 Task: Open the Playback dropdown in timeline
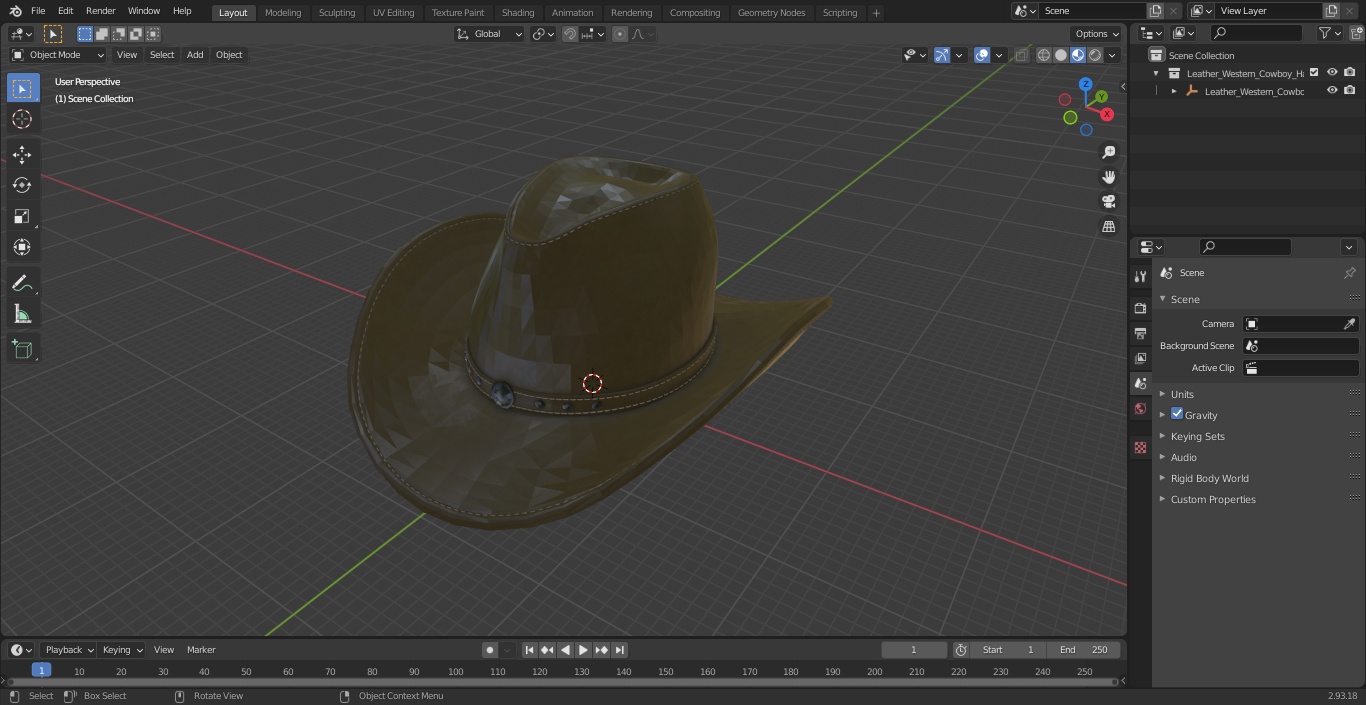click(x=69, y=650)
